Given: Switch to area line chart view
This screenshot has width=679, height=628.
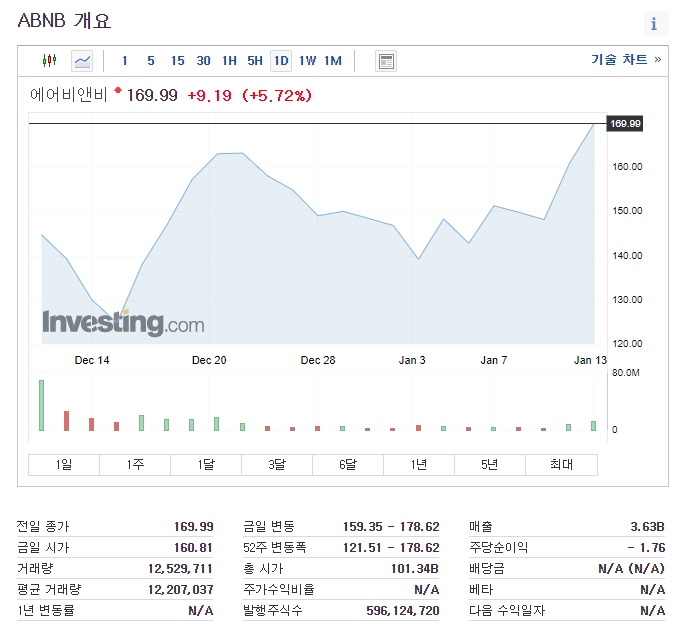Looking at the screenshot, I should tap(82, 61).
